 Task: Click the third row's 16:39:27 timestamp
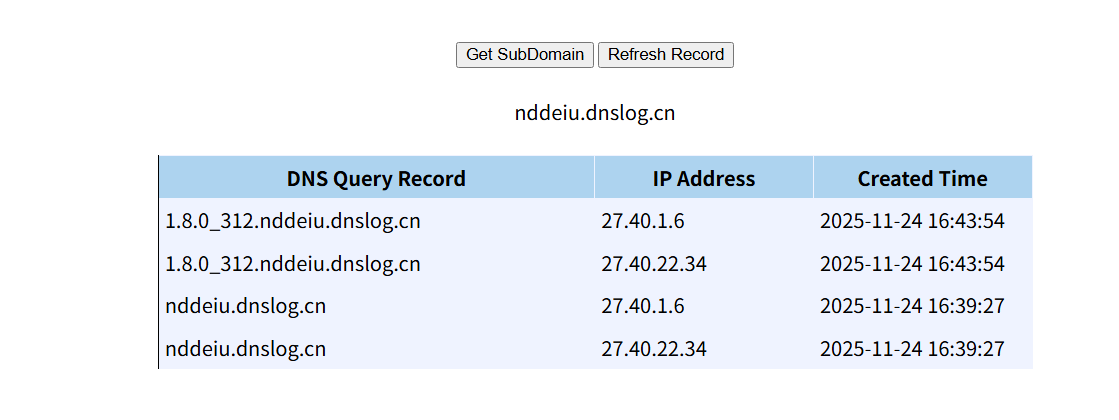pyautogui.click(x=912, y=307)
